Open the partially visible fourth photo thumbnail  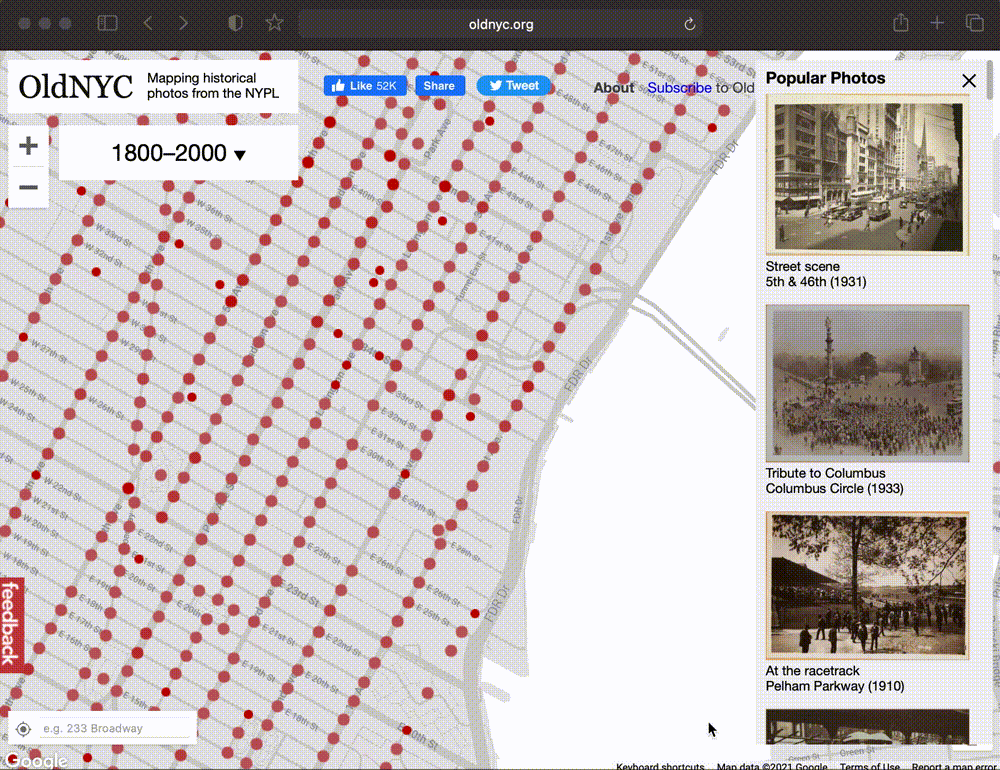tap(867, 727)
